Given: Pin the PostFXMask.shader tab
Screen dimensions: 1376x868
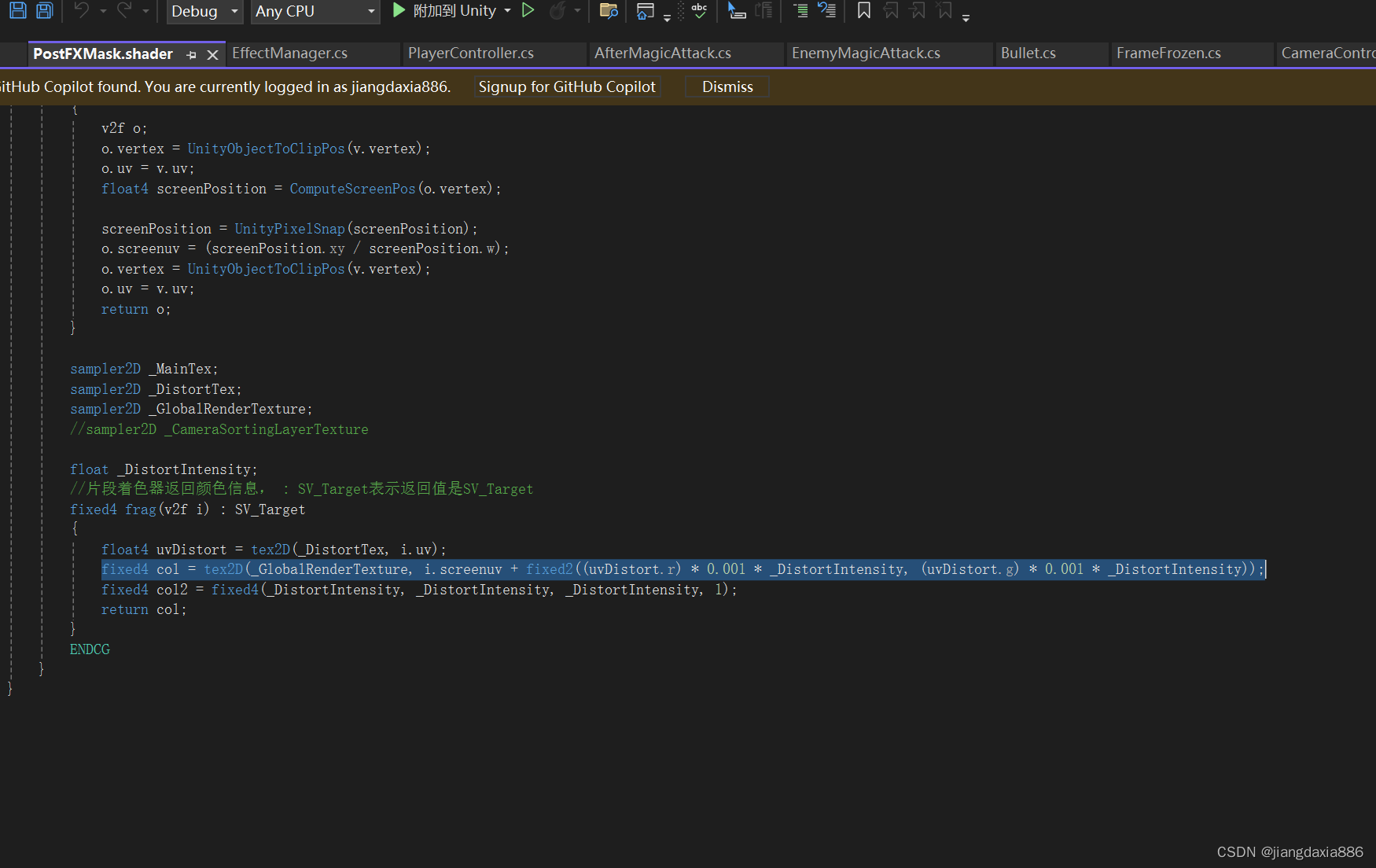Looking at the screenshot, I should (191, 54).
